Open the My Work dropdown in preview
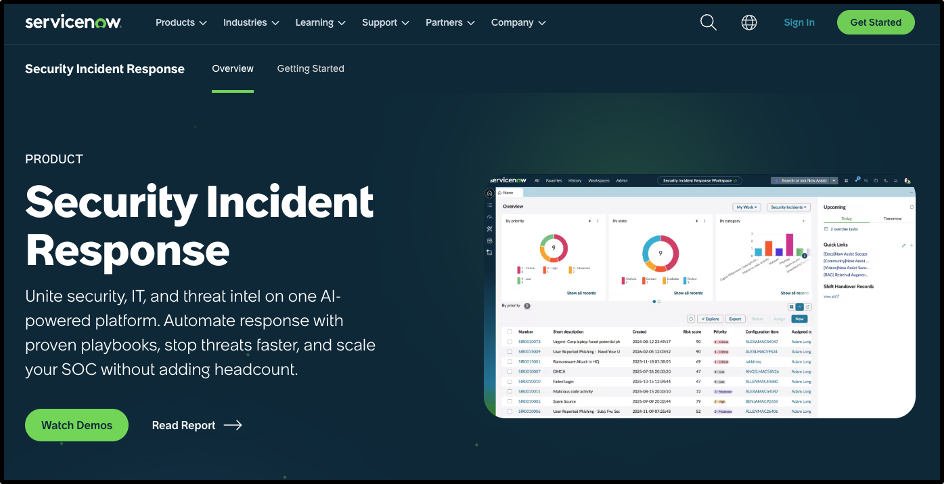944x484 pixels. tap(747, 207)
